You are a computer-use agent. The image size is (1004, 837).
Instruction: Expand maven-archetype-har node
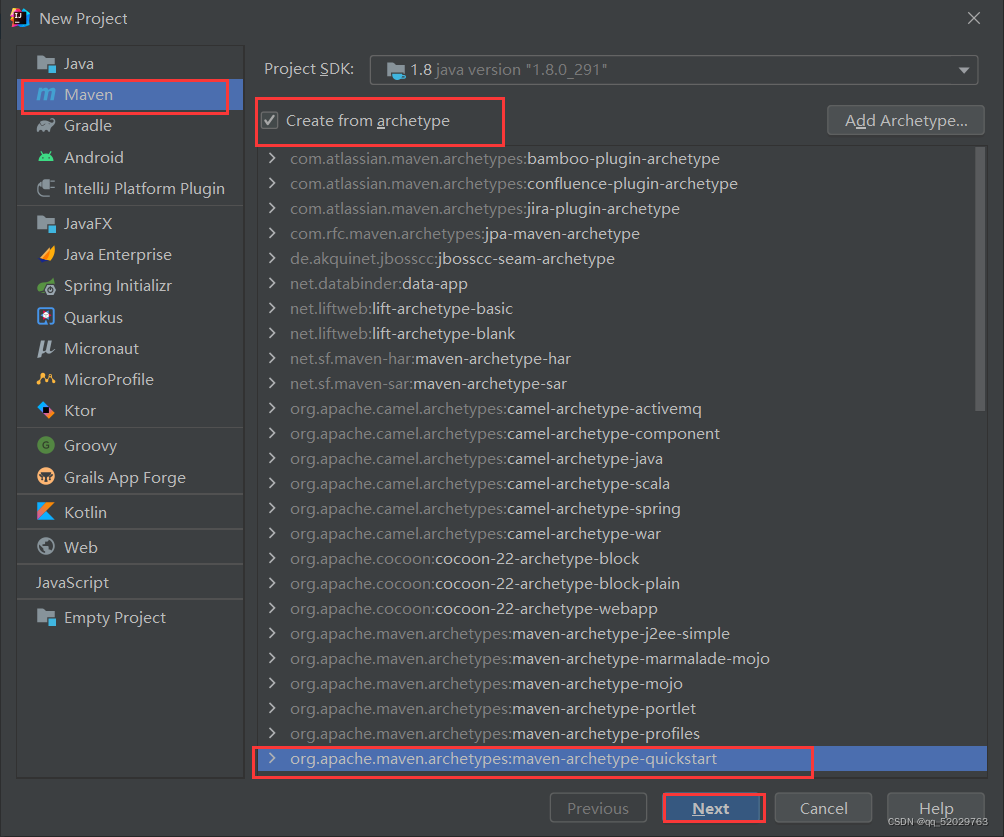coord(272,358)
